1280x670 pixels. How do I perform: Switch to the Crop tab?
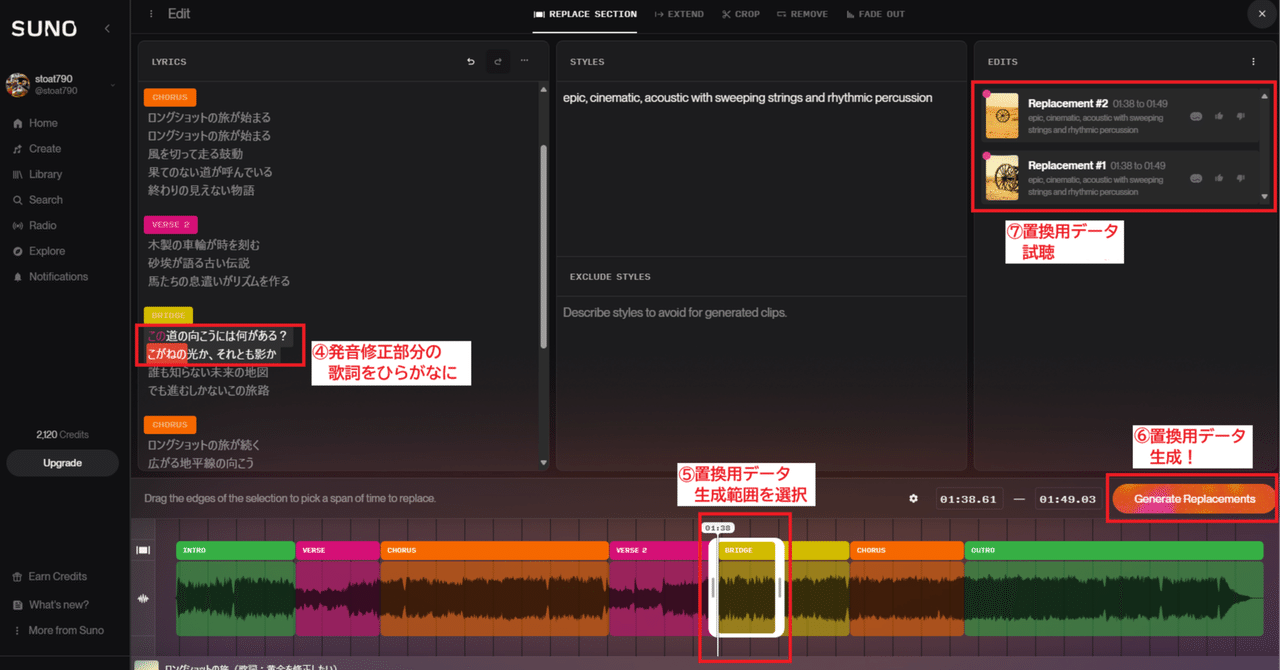(x=741, y=14)
